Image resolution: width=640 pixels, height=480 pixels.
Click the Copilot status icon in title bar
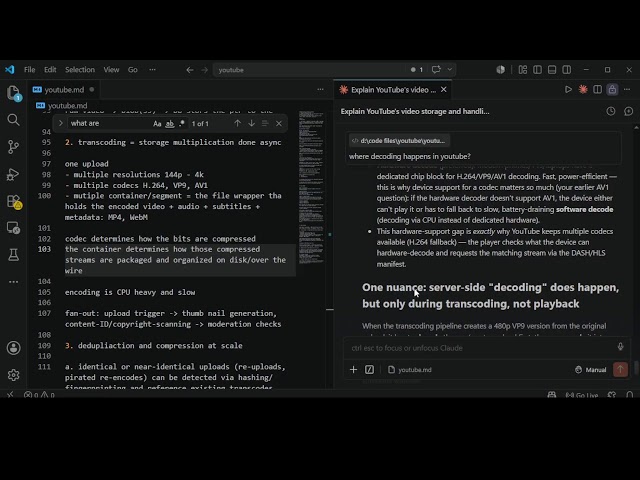coord(500,69)
